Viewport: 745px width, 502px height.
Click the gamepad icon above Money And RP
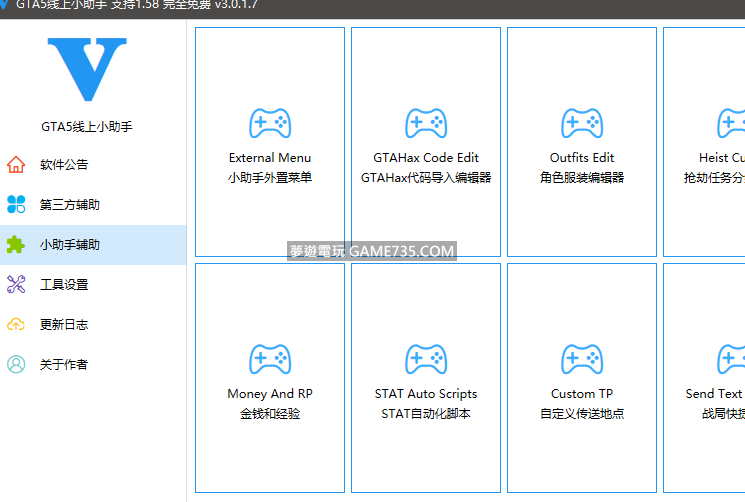[269, 360]
